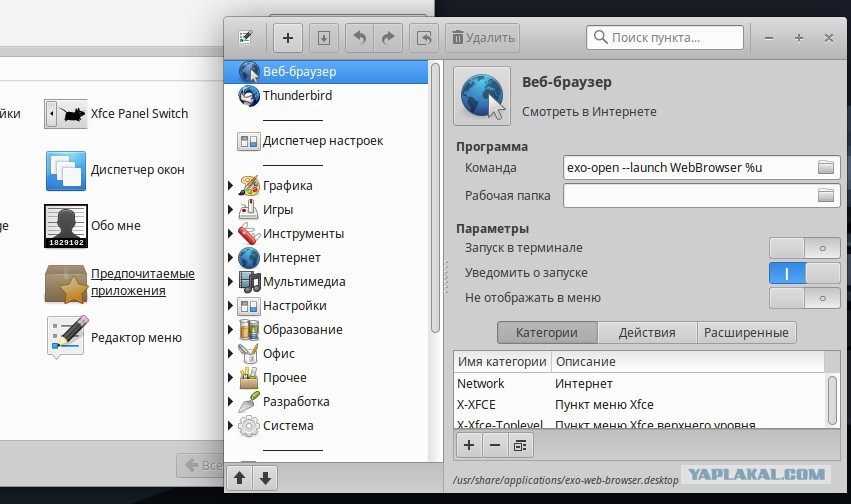Click the Рабочая папка input field
The image size is (851, 504).
coord(701,195)
